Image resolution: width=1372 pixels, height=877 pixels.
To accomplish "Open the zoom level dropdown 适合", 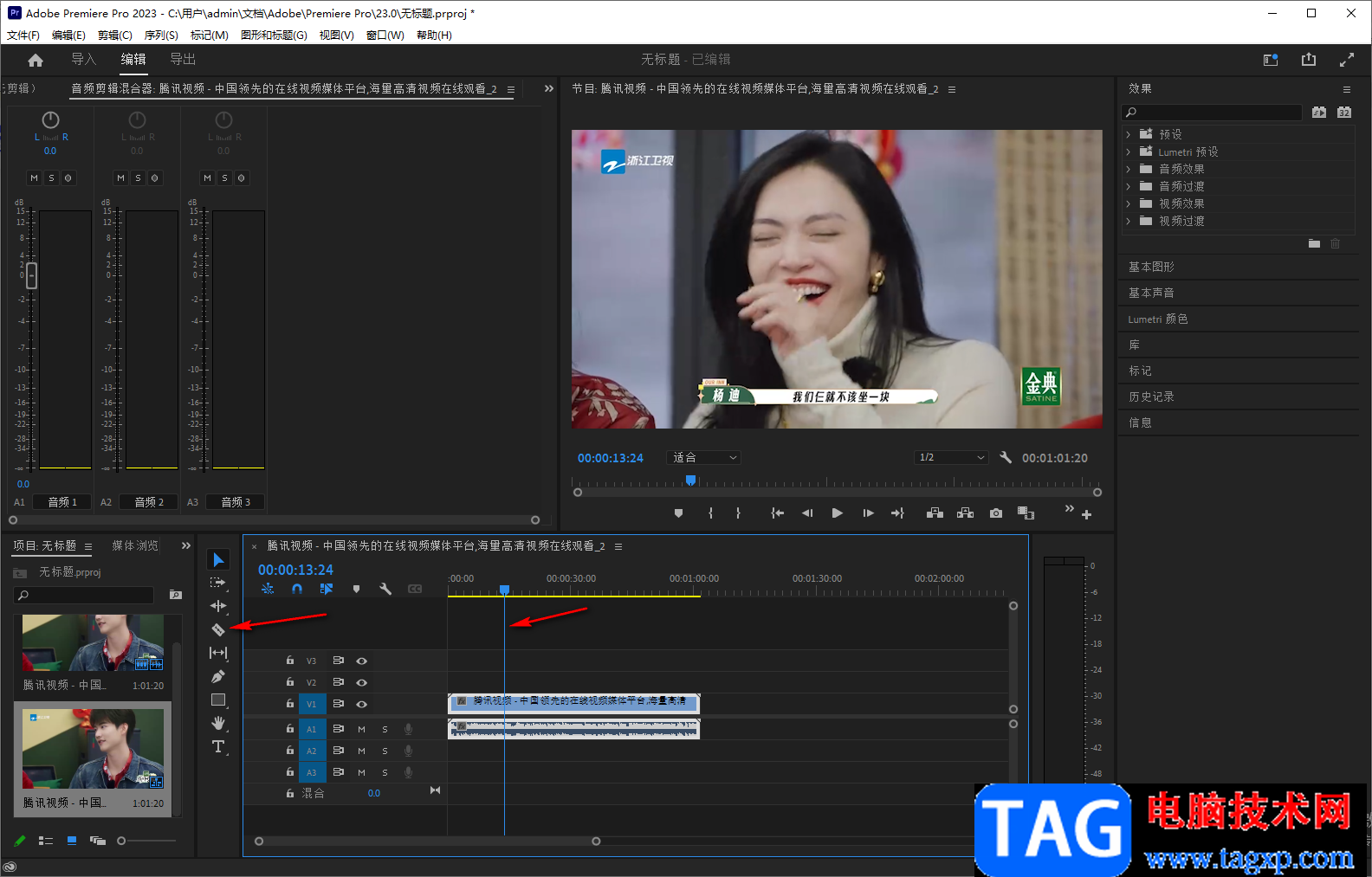I will coord(704,458).
